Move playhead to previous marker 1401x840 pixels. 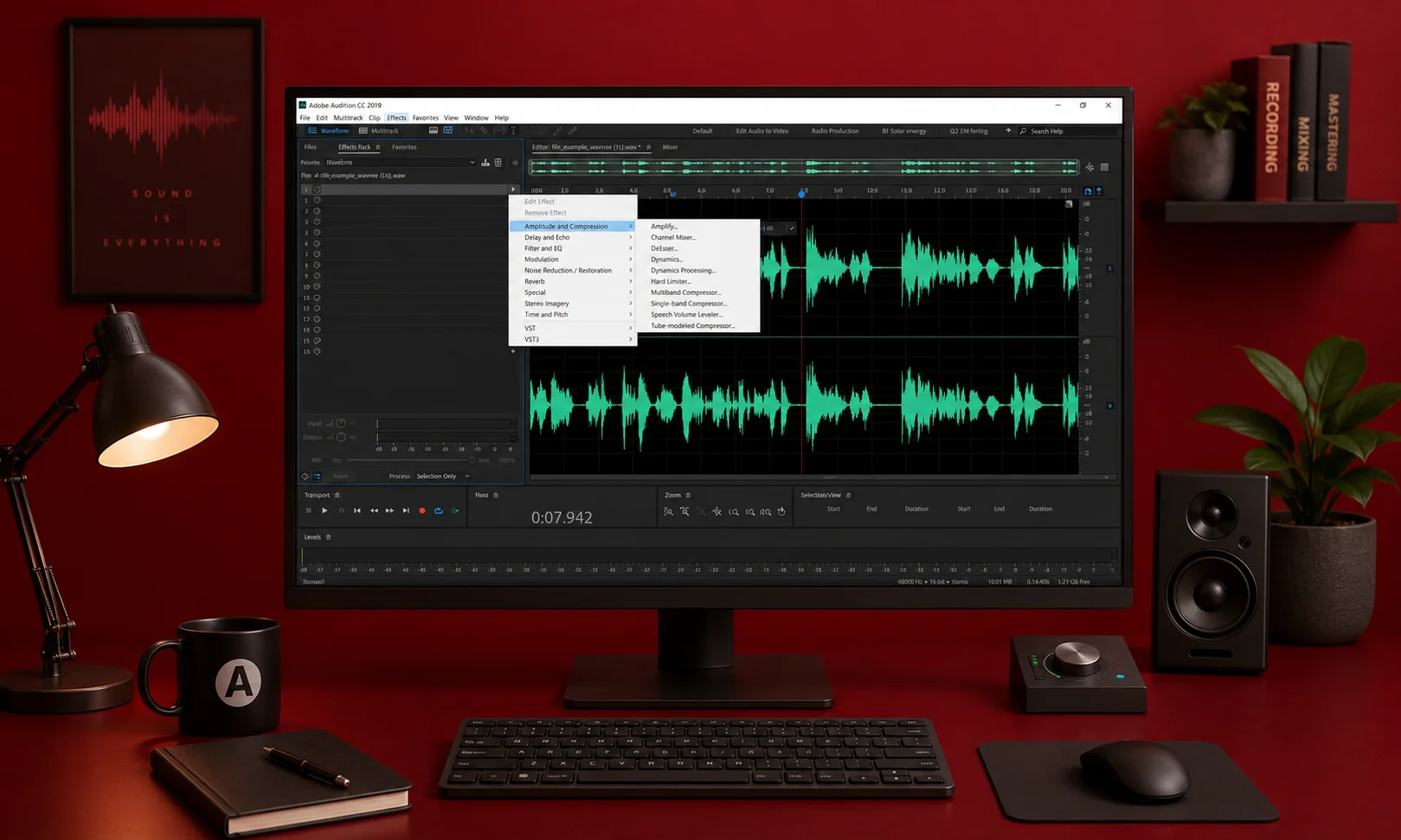[x=357, y=510]
